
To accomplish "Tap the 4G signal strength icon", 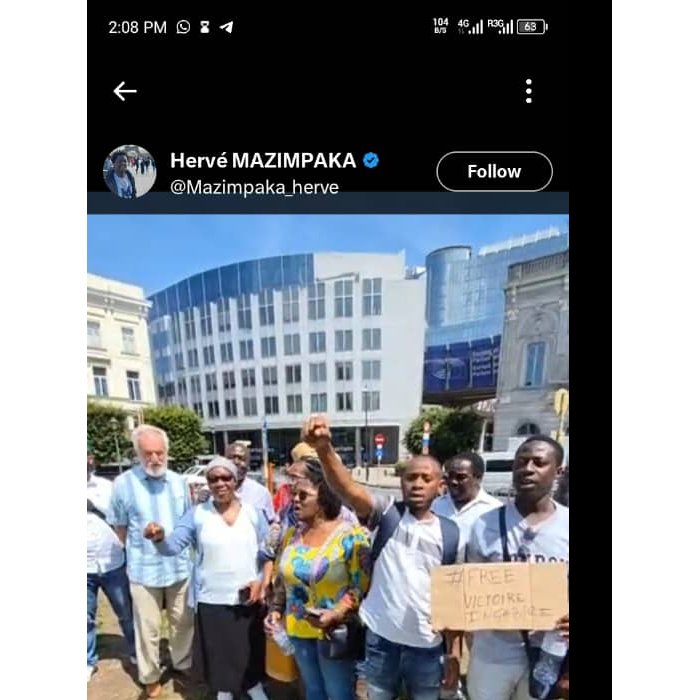I will click(x=470, y=26).
